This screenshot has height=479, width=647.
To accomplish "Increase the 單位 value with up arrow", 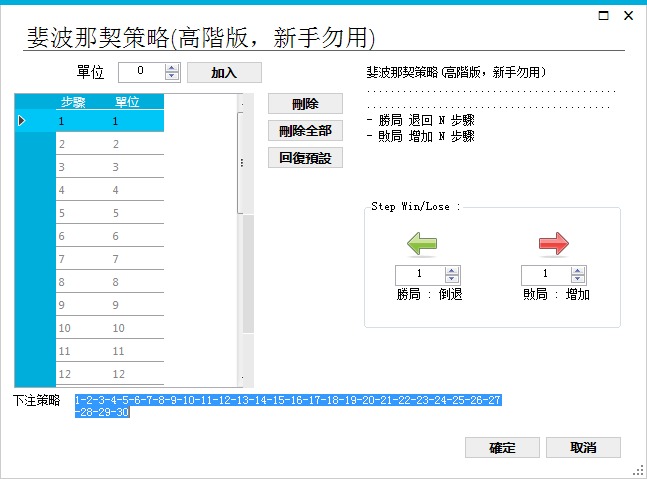I will 171,68.
